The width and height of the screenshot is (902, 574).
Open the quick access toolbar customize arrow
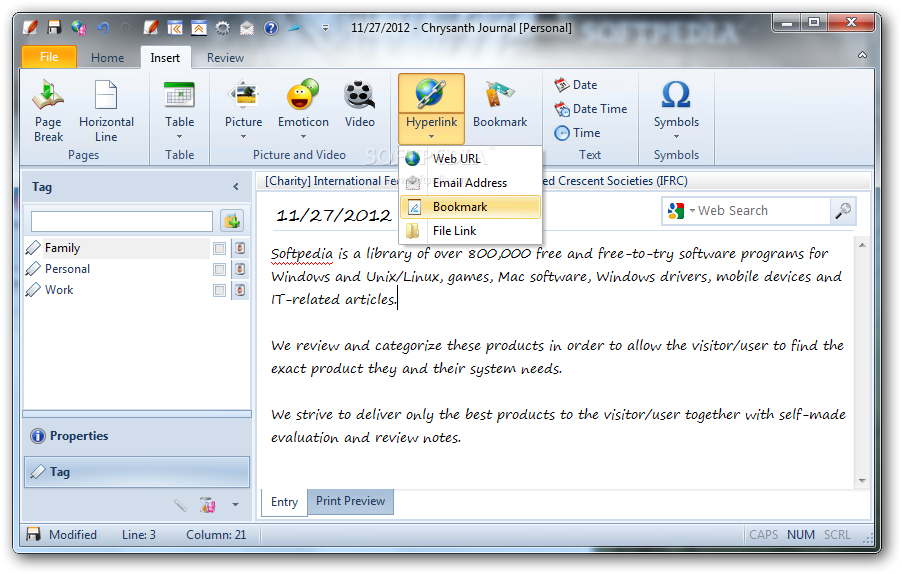click(x=325, y=27)
